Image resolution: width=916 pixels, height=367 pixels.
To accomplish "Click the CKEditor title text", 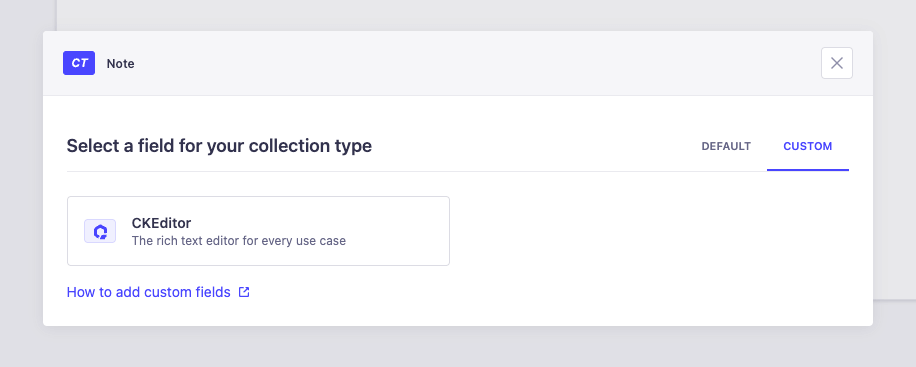I will (x=161, y=223).
